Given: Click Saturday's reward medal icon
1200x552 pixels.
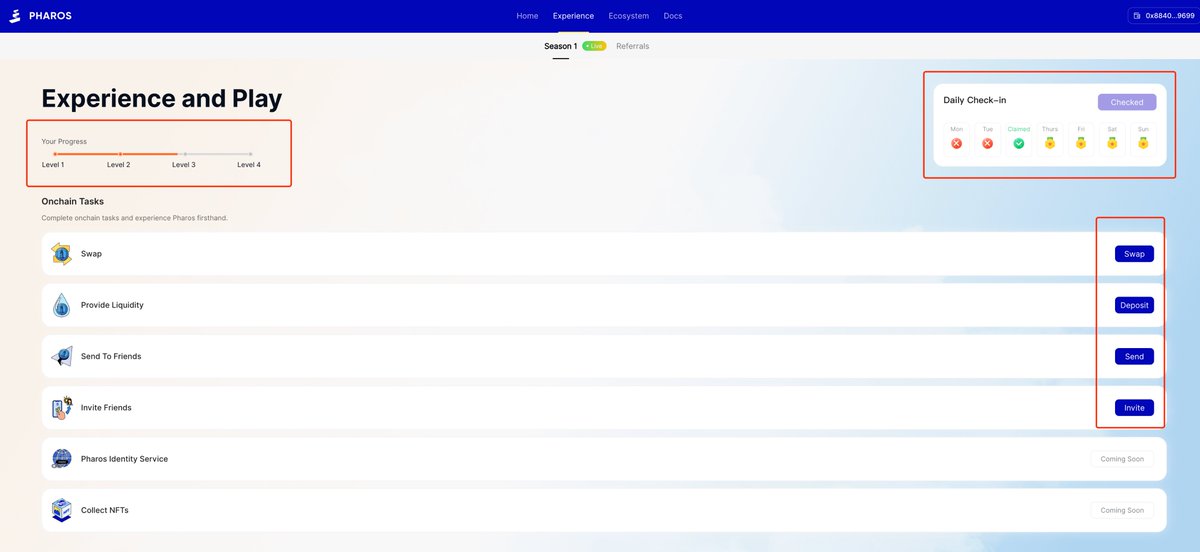Looking at the screenshot, I should click(1112, 143).
